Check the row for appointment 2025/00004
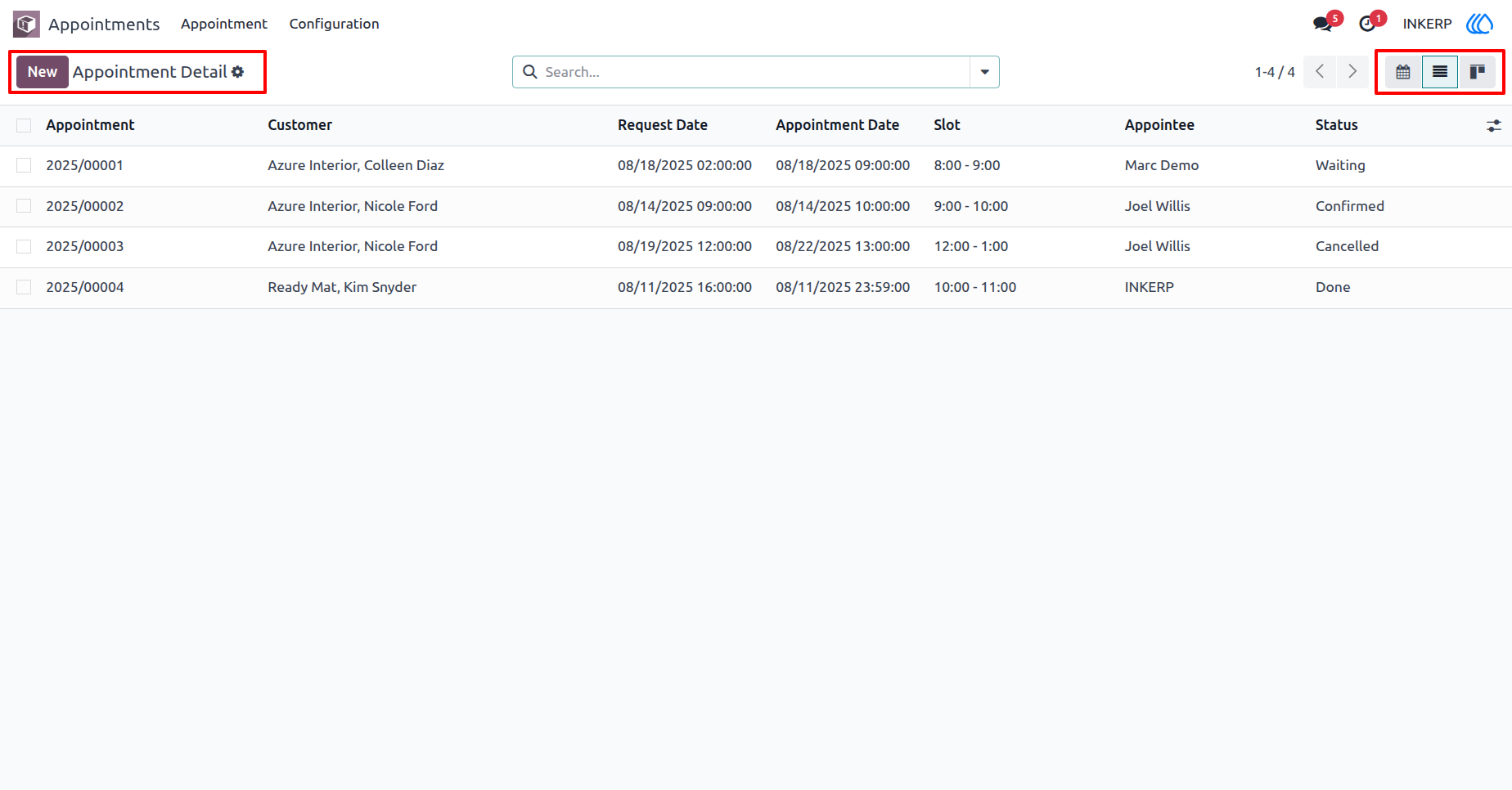This screenshot has height=790, width=1512. pos(24,287)
